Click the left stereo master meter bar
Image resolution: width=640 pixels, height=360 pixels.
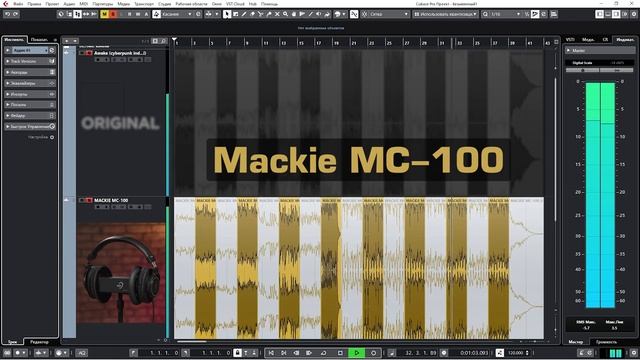point(593,195)
